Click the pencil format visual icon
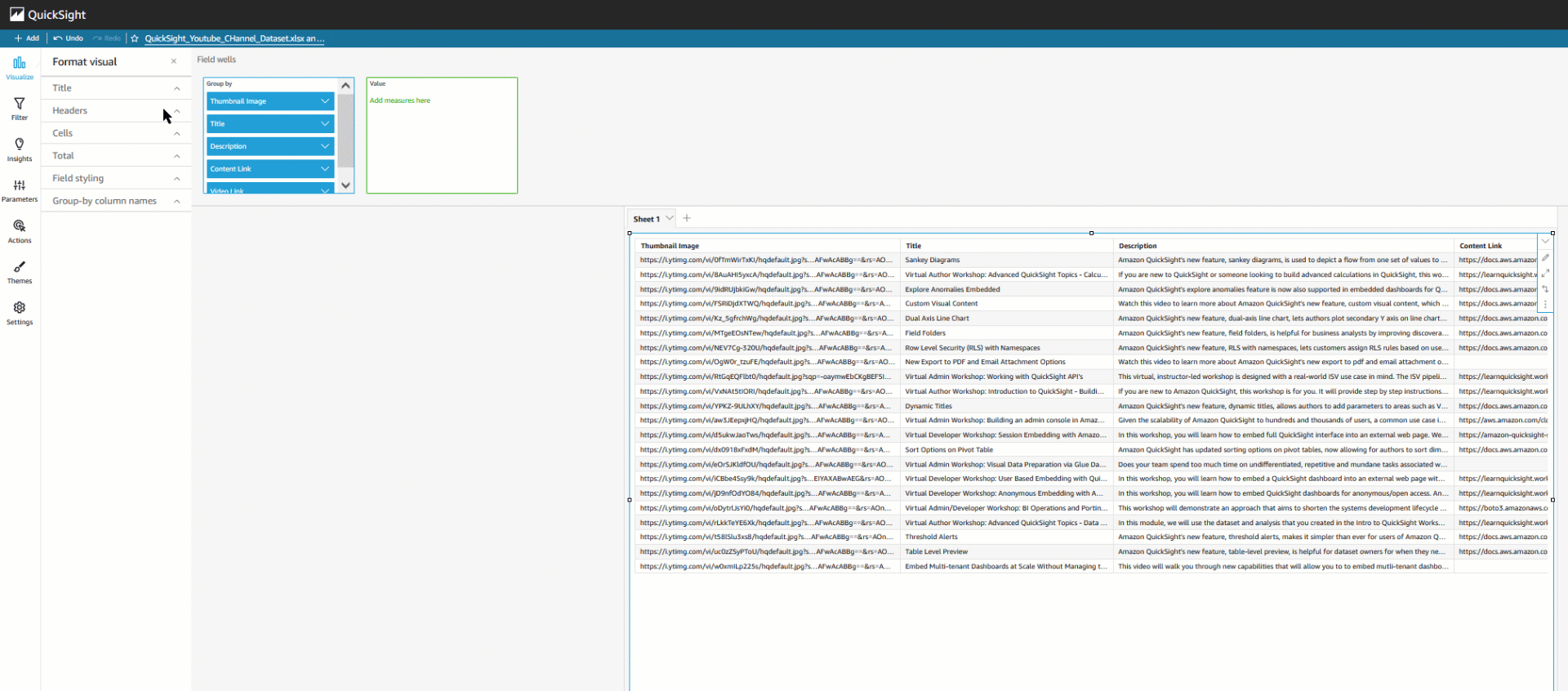Screen dimensions: 1568x691 [1545, 257]
